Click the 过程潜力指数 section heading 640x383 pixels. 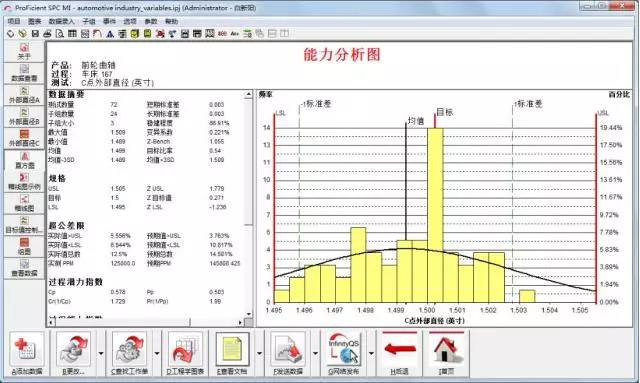76,282
